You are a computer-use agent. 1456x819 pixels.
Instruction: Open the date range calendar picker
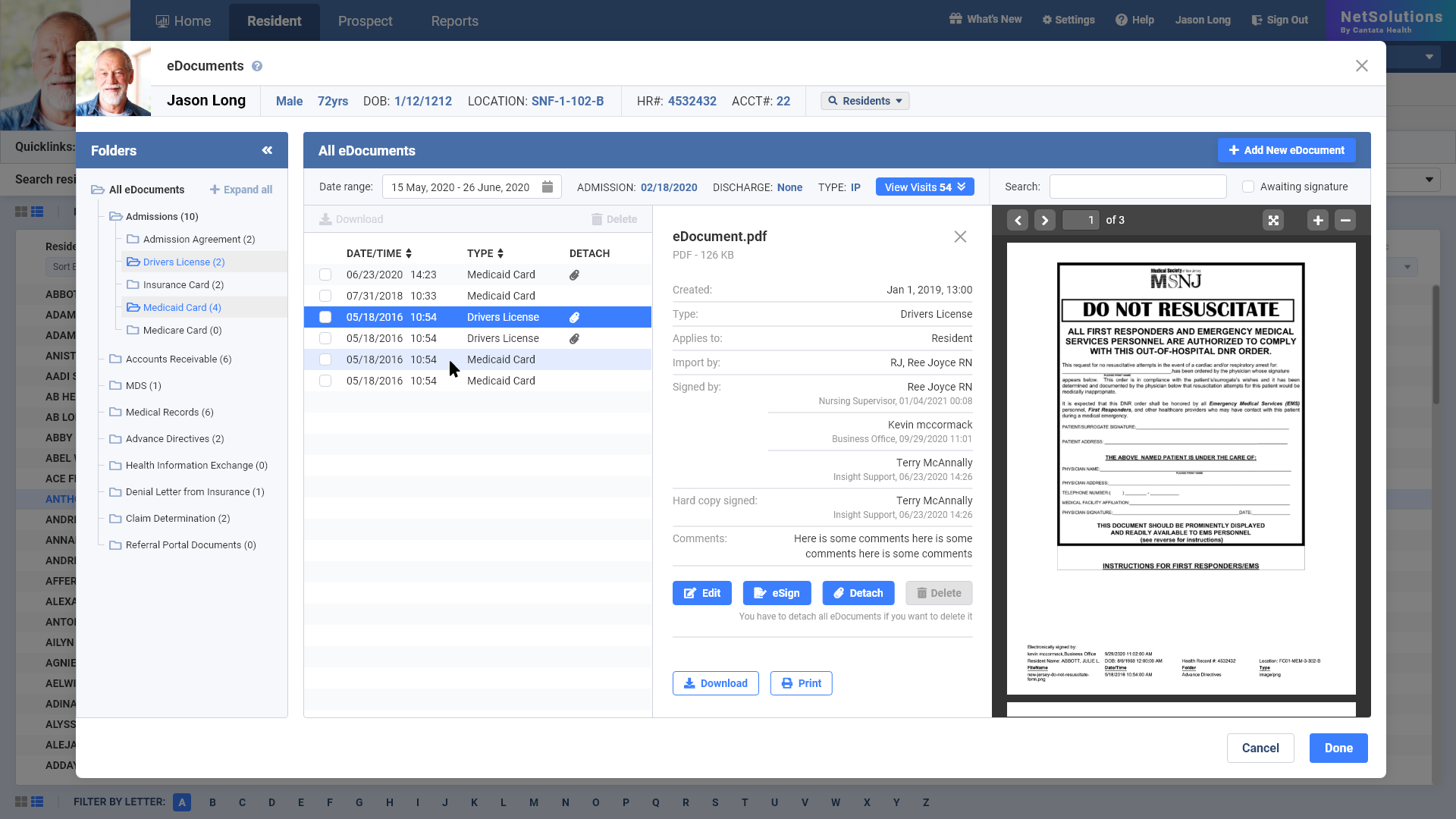[548, 187]
